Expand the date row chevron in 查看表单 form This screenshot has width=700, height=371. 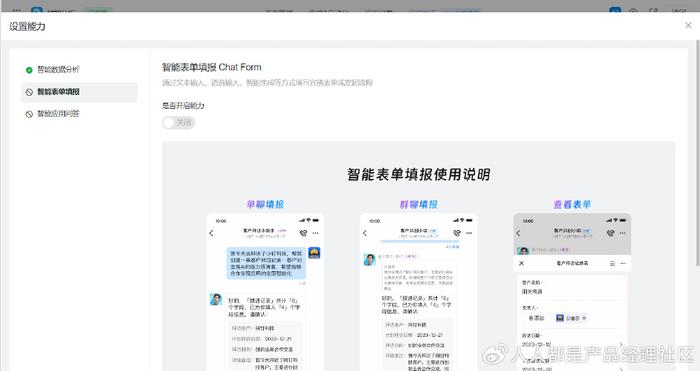pyautogui.click(x=621, y=344)
